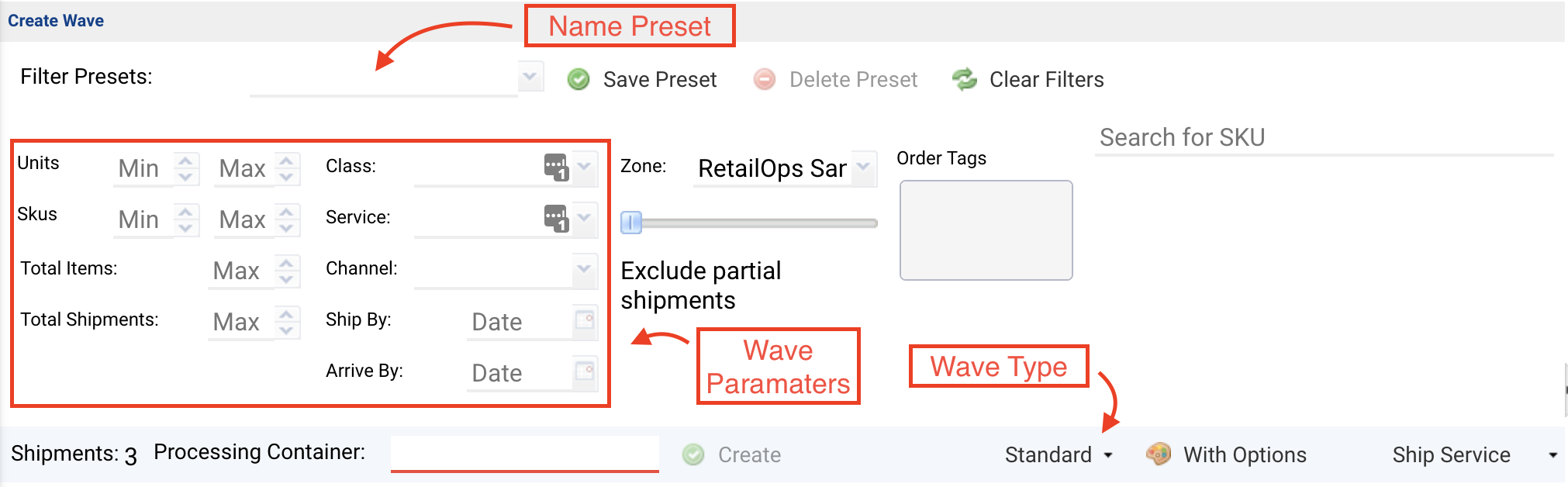1568x487 pixels.
Task: Click the red Delete Preset icon
Action: [x=765, y=79]
